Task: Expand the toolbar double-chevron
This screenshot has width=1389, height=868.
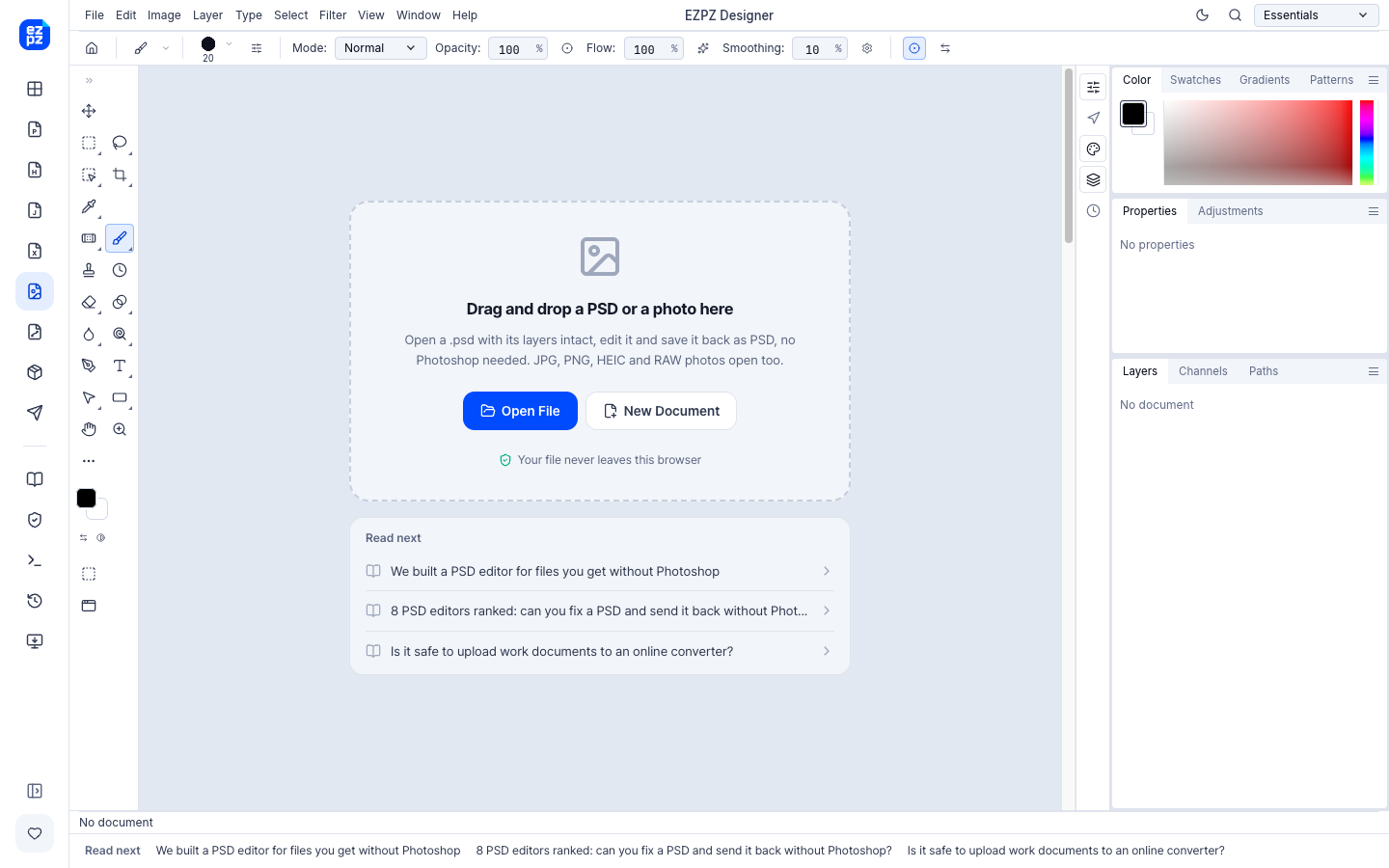Action: (x=89, y=81)
